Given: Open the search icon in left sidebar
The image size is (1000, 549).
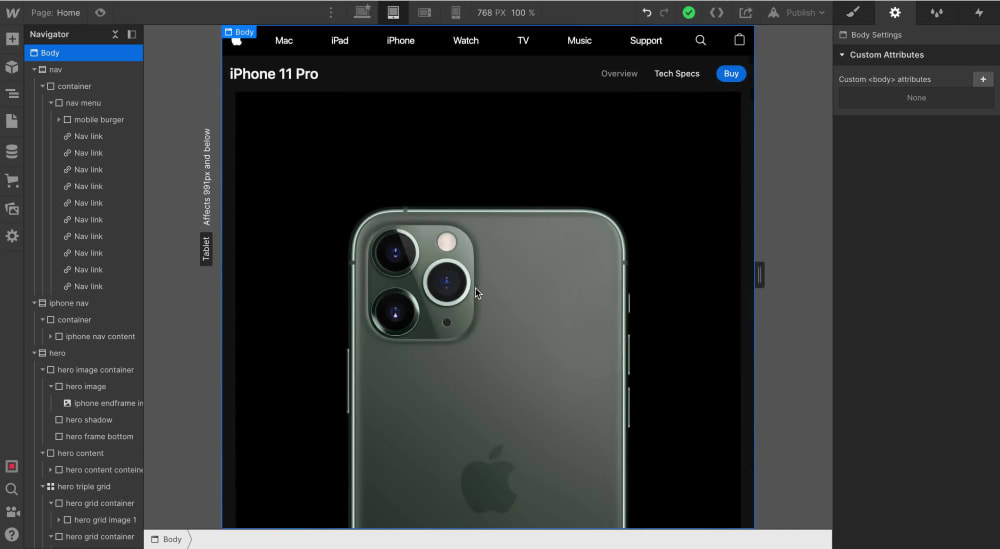Looking at the screenshot, I should click(12, 489).
